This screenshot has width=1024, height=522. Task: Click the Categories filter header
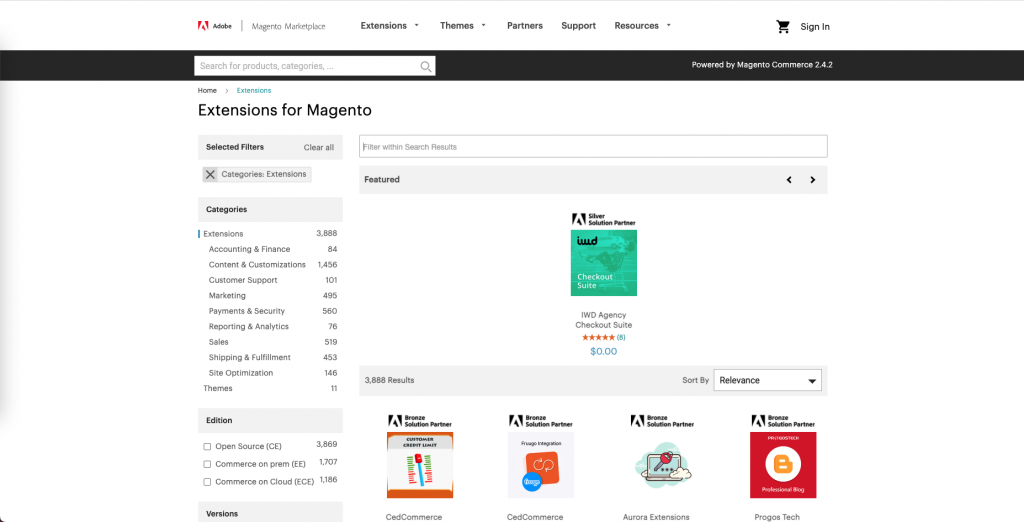click(270, 210)
